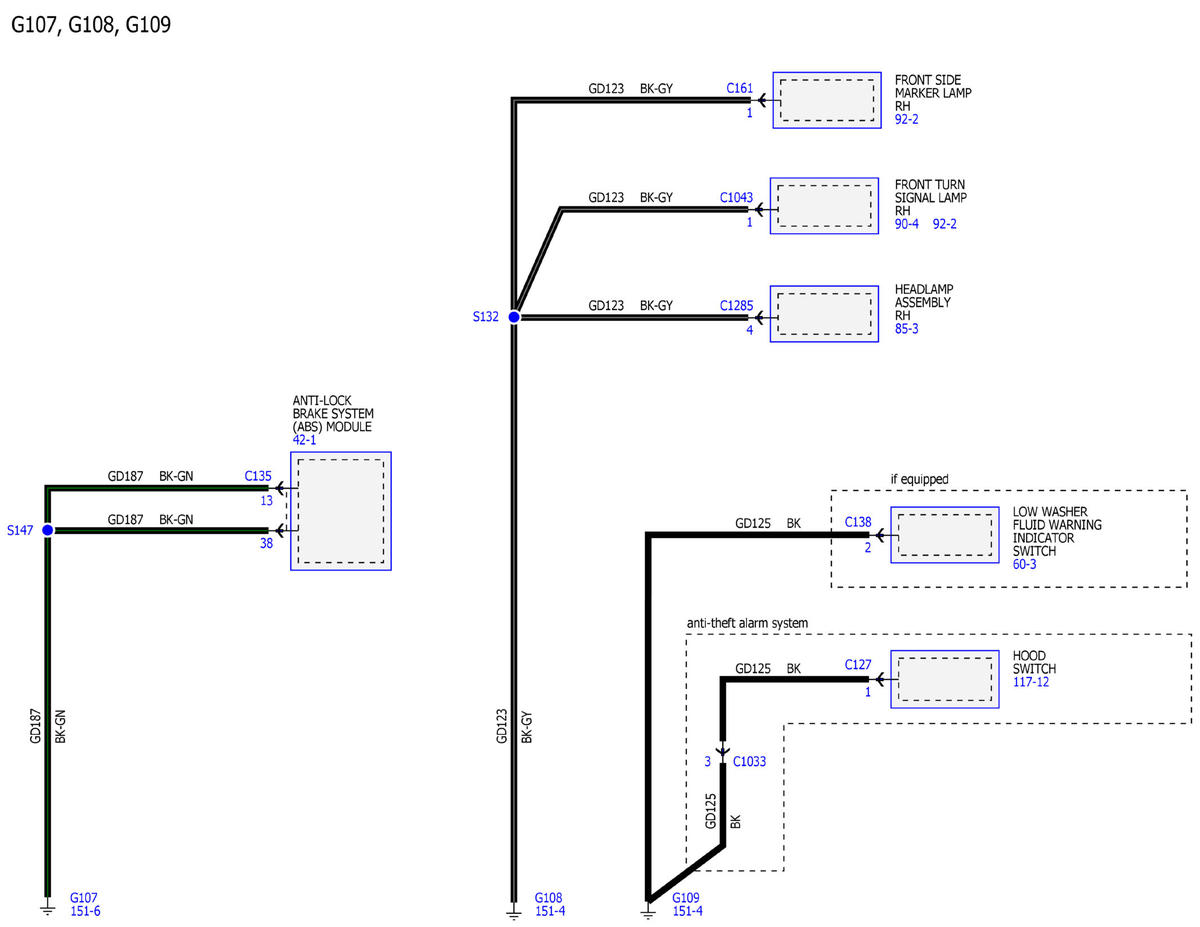The image size is (1200, 927).
Task: Select pin 3 beside C1033
Action: (x=707, y=761)
